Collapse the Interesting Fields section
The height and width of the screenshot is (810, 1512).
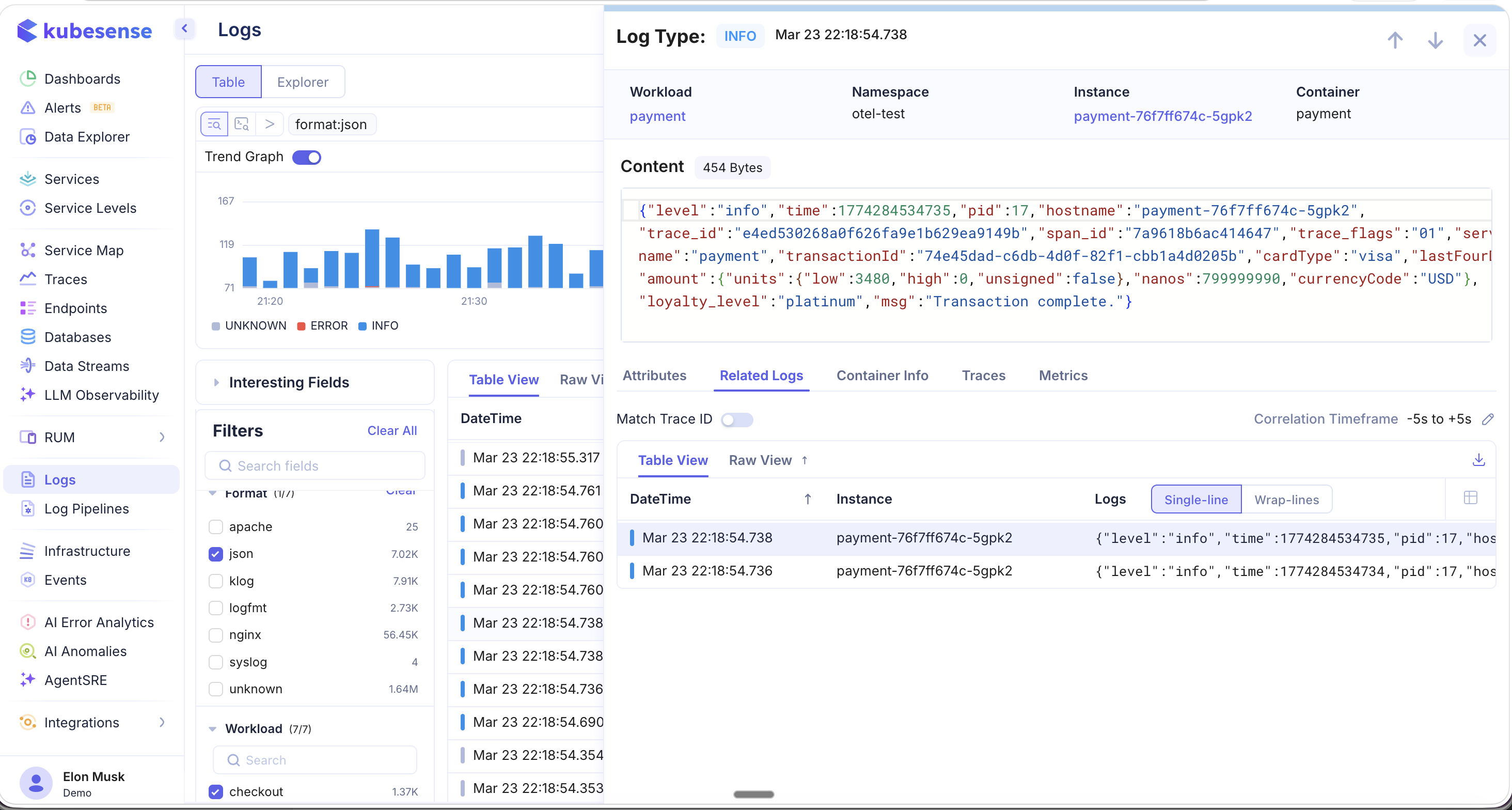tap(216, 382)
